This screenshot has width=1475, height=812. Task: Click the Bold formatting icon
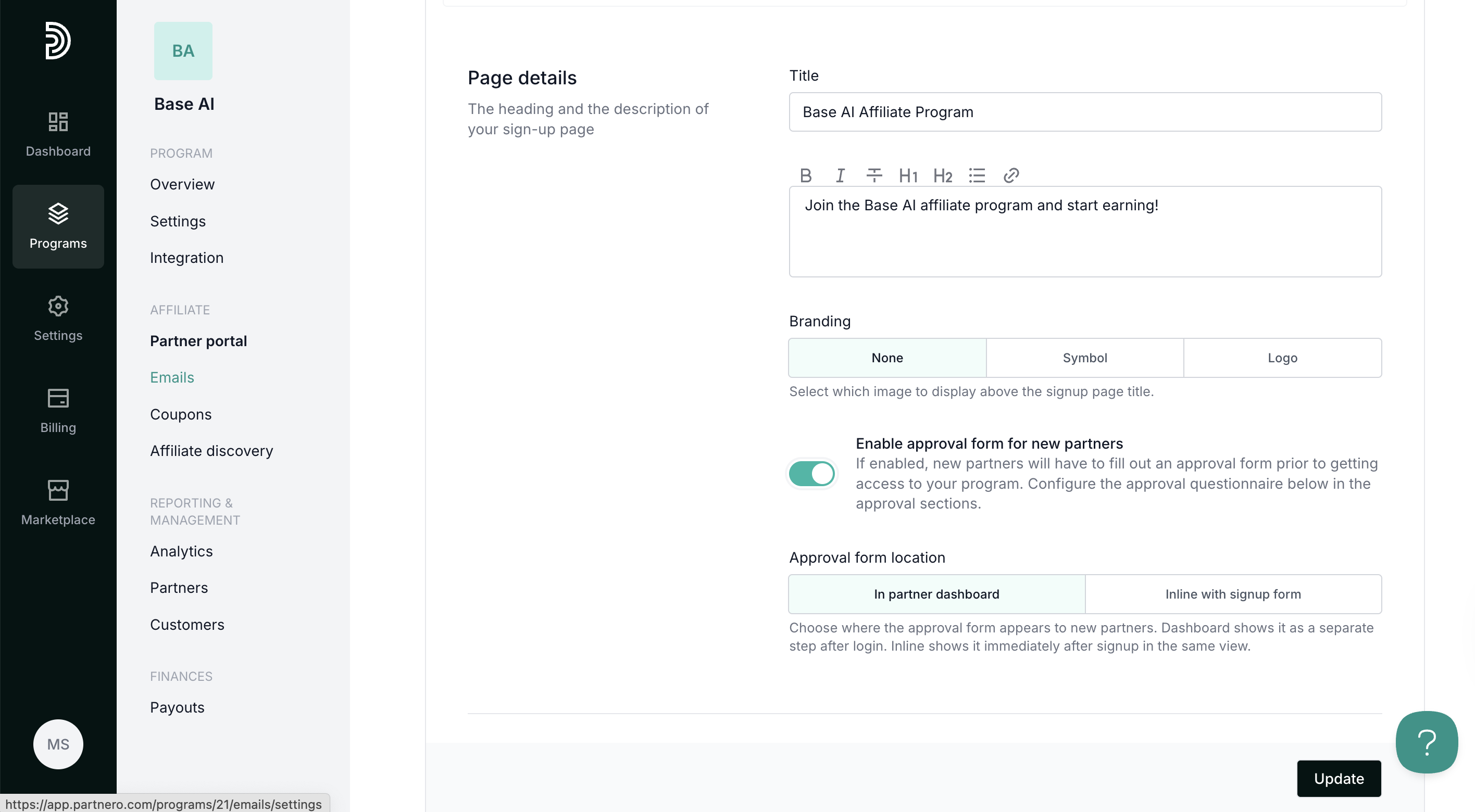pos(806,175)
